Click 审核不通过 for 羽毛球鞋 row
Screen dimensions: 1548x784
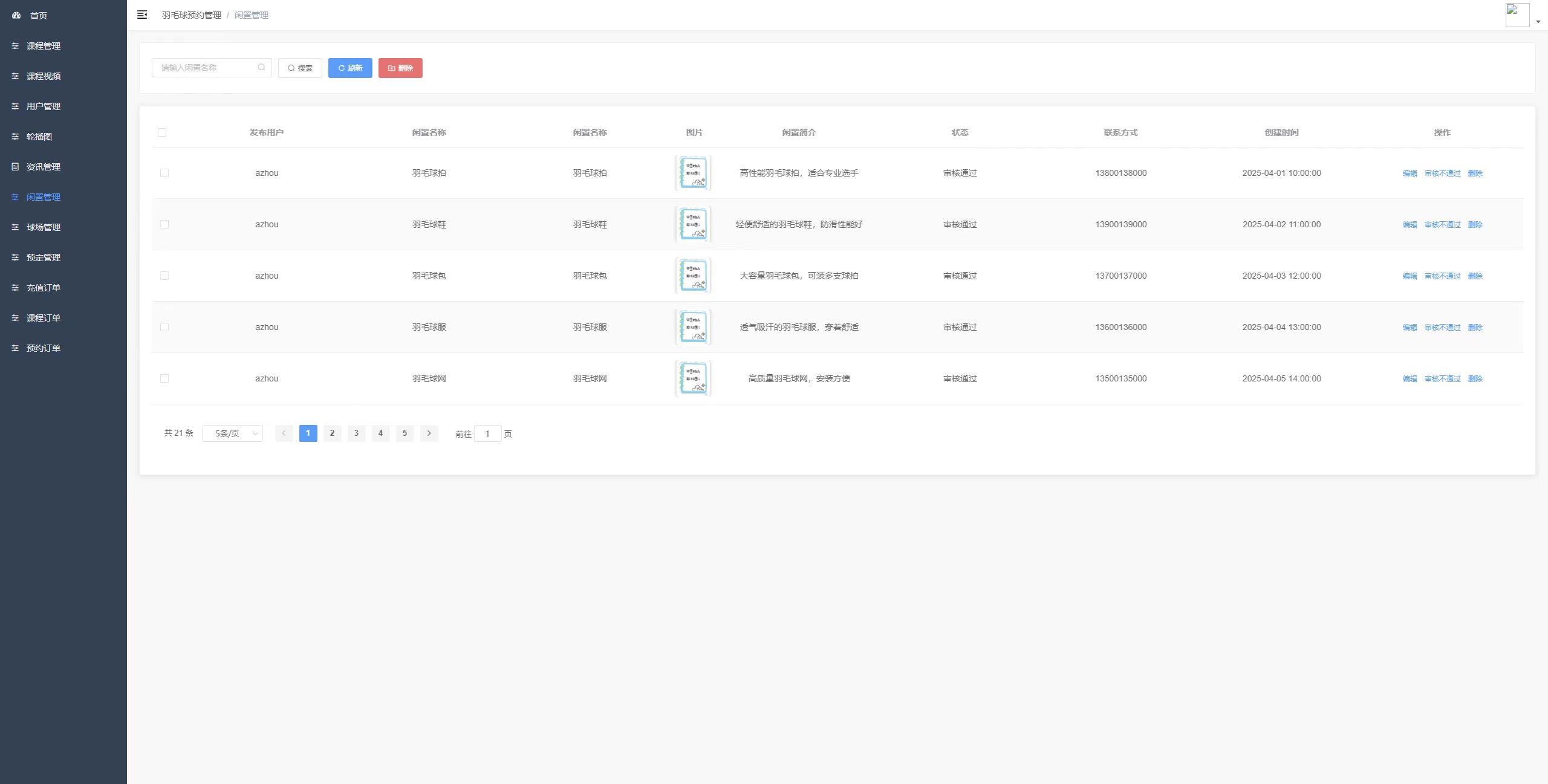[x=1442, y=225]
